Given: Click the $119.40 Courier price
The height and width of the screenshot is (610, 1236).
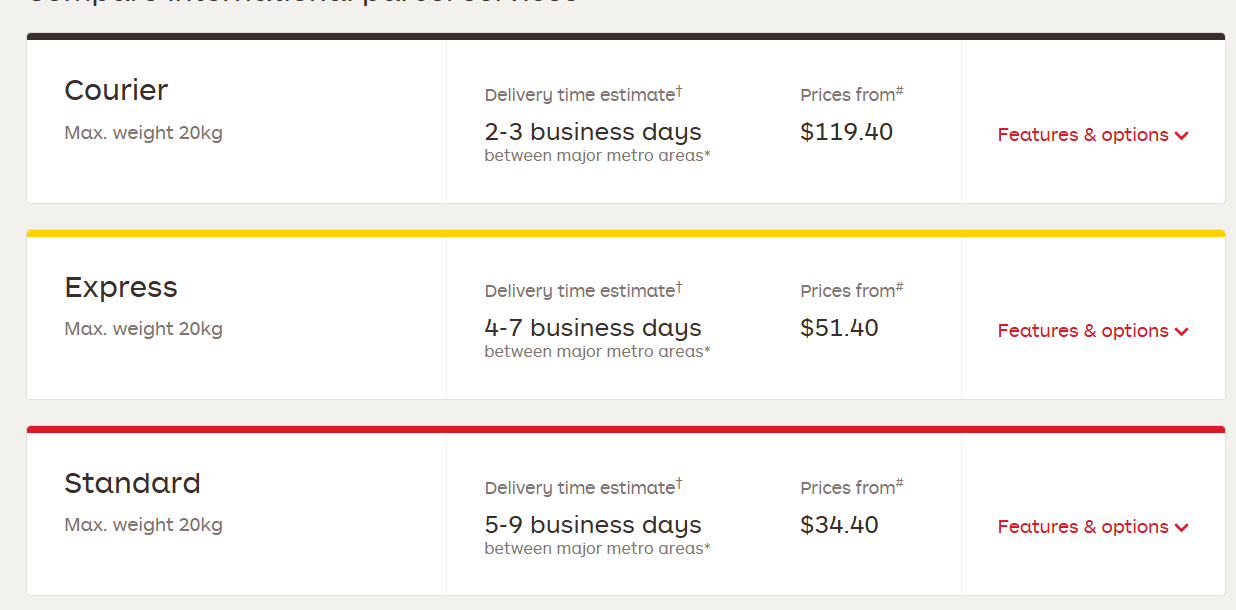Looking at the screenshot, I should point(846,132).
